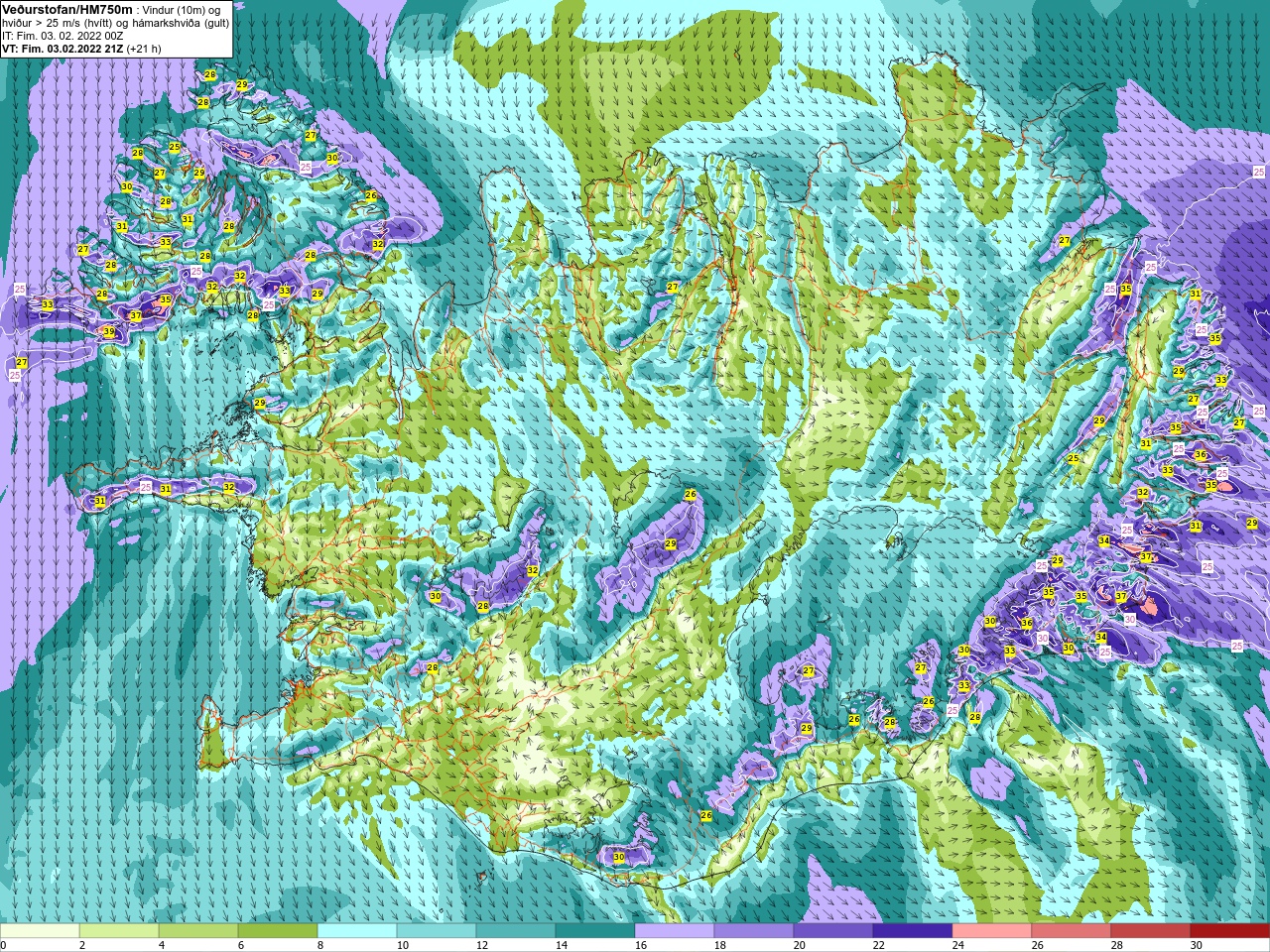Click the 'IT: Fim. 03. 02. 2022 00Z' line

point(63,36)
